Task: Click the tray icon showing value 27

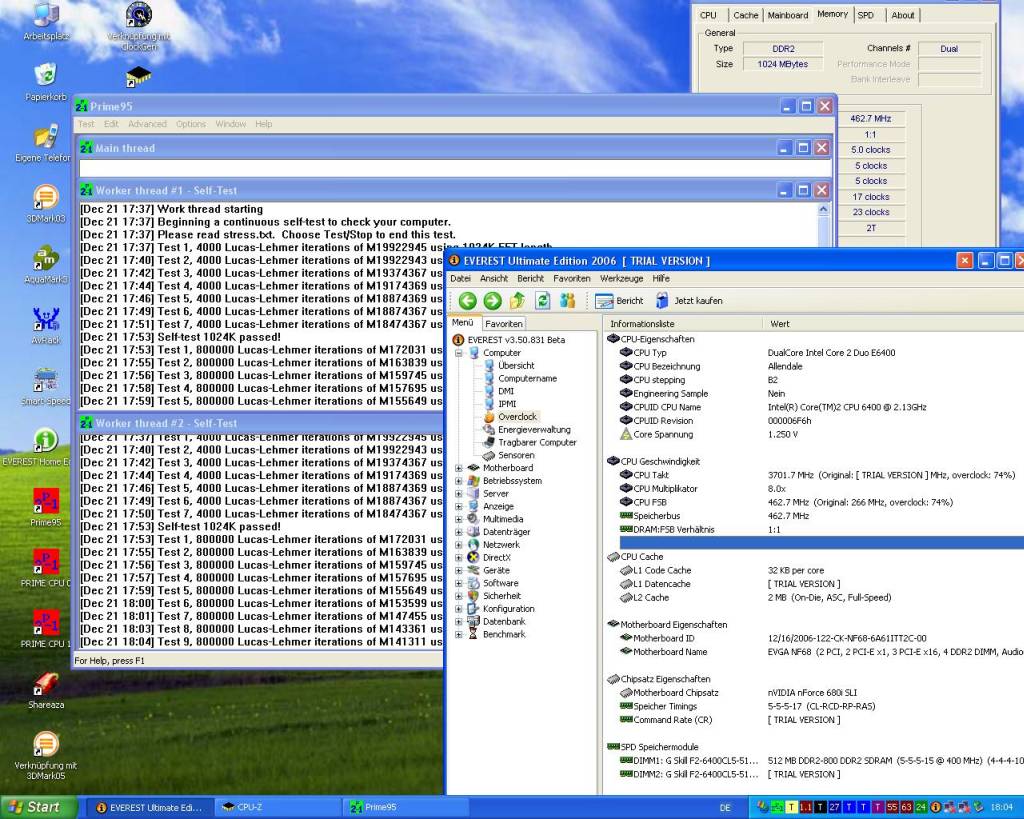Action: click(x=834, y=807)
